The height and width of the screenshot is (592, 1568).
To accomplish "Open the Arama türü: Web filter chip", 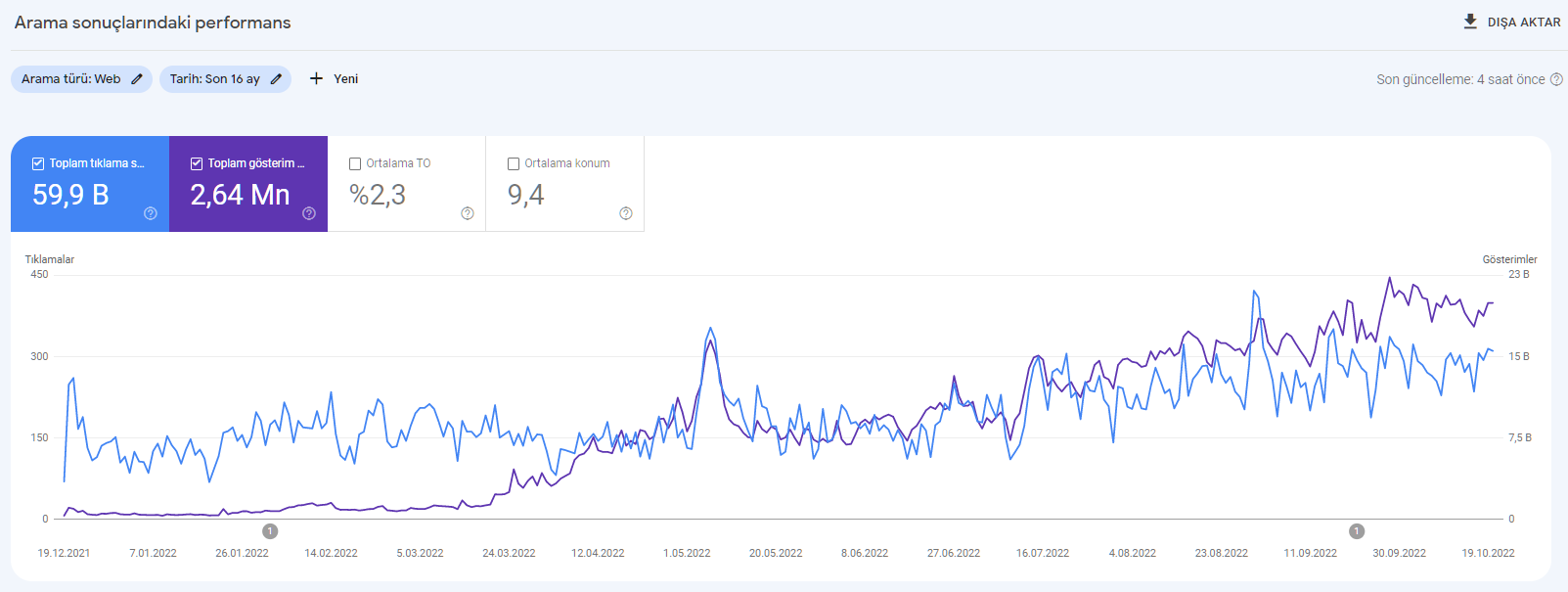I will click(x=81, y=79).
